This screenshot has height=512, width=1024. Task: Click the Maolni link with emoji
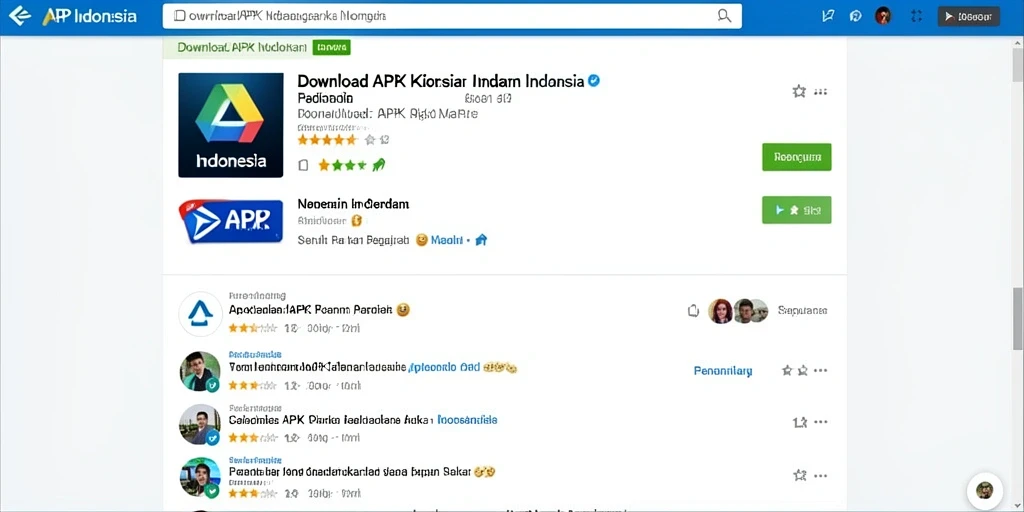point(445,240)
